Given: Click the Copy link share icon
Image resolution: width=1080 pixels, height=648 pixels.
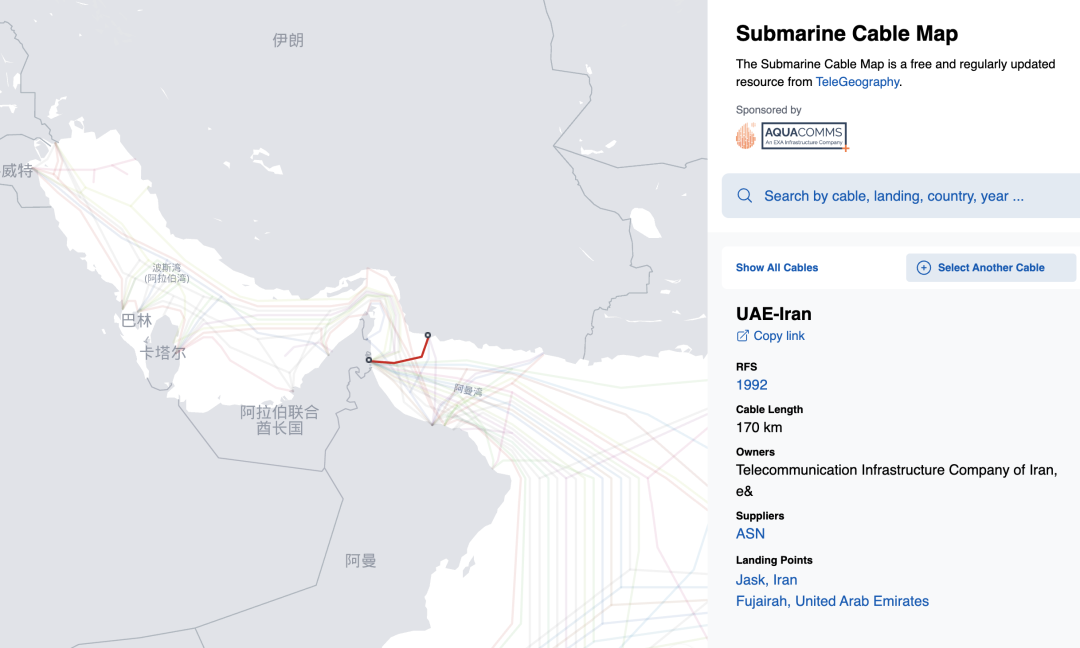Looking at the screenshot, I should [x=744, y=336].
